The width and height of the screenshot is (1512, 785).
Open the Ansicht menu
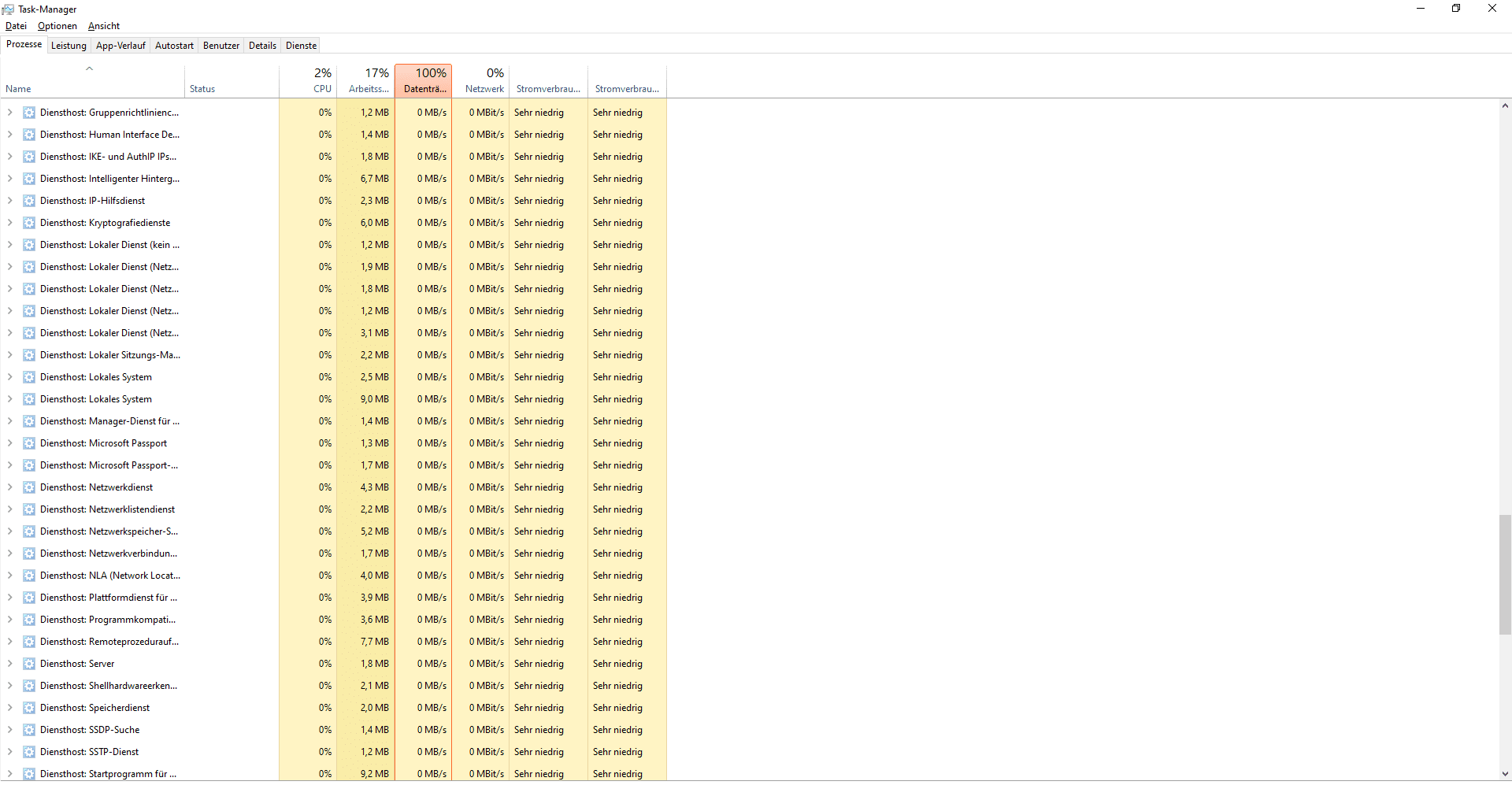point(104,26)
